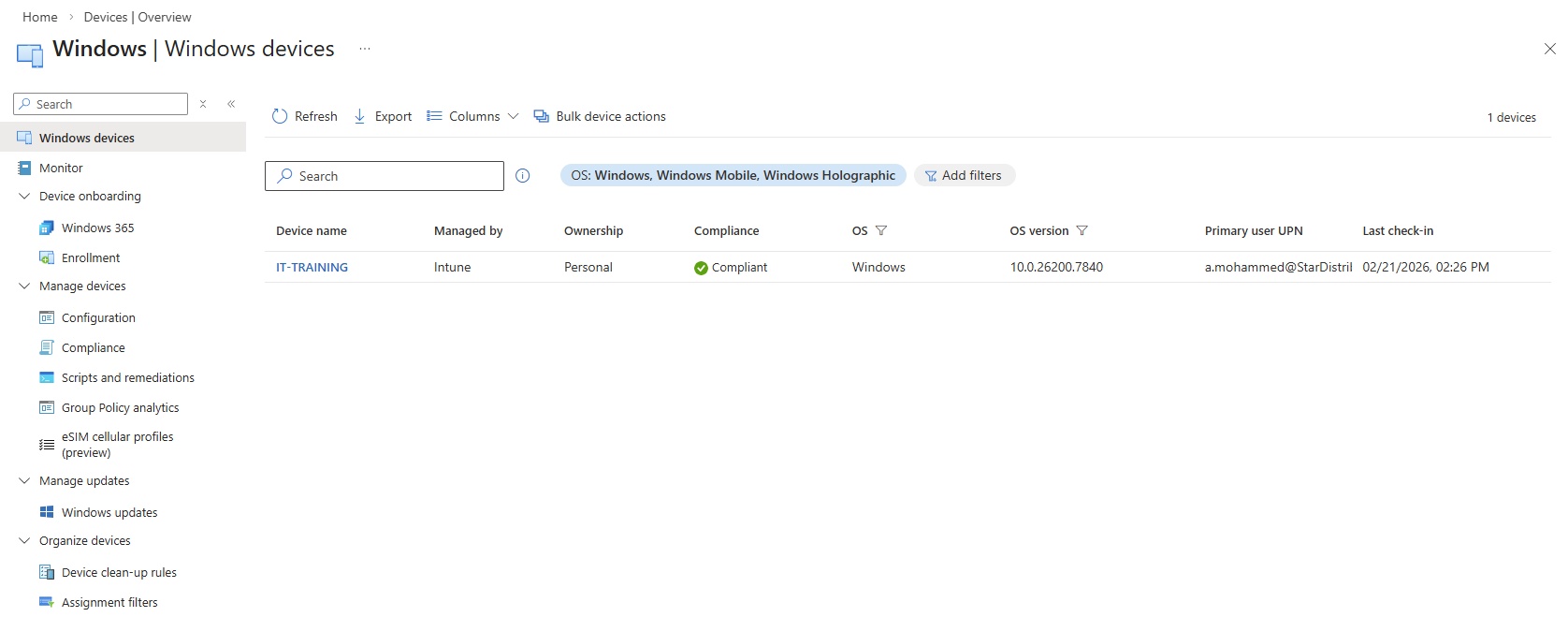Viewport: 1568px width, 617px height.
Task: Filter by OS column funnel icon
Action: point(880,230)
